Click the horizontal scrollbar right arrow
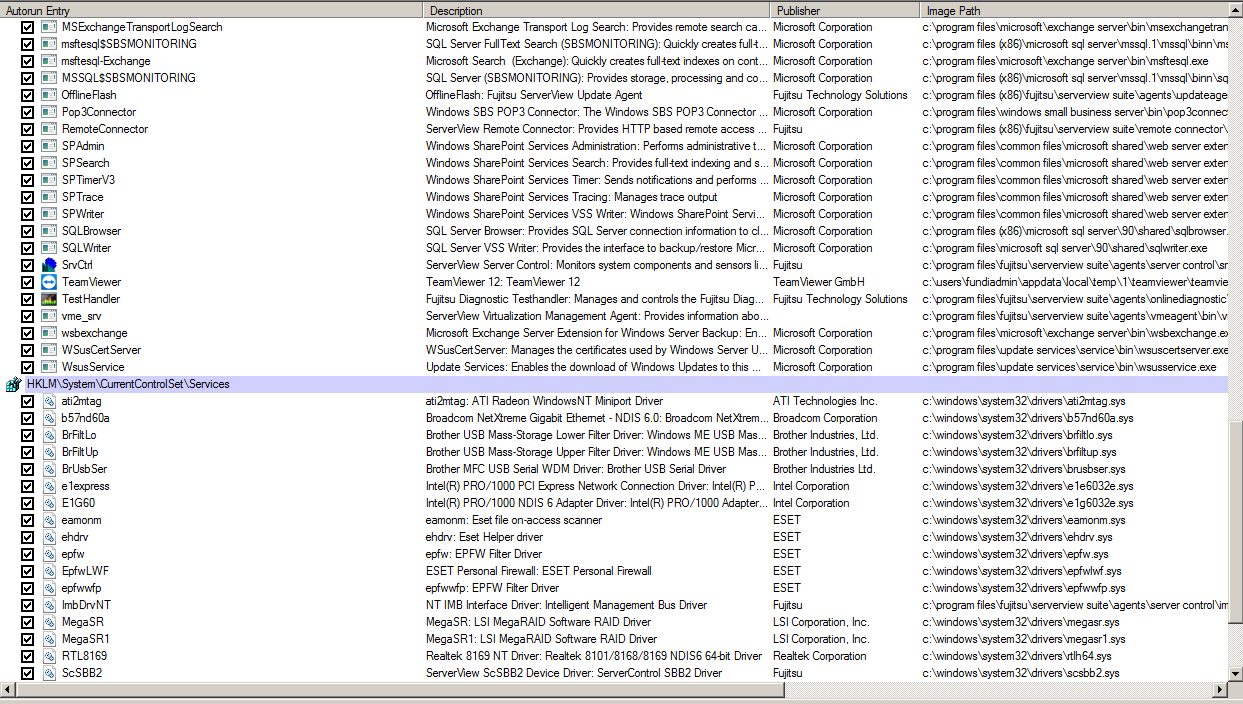The image size is (1243, 704). tap(1219, 691)
